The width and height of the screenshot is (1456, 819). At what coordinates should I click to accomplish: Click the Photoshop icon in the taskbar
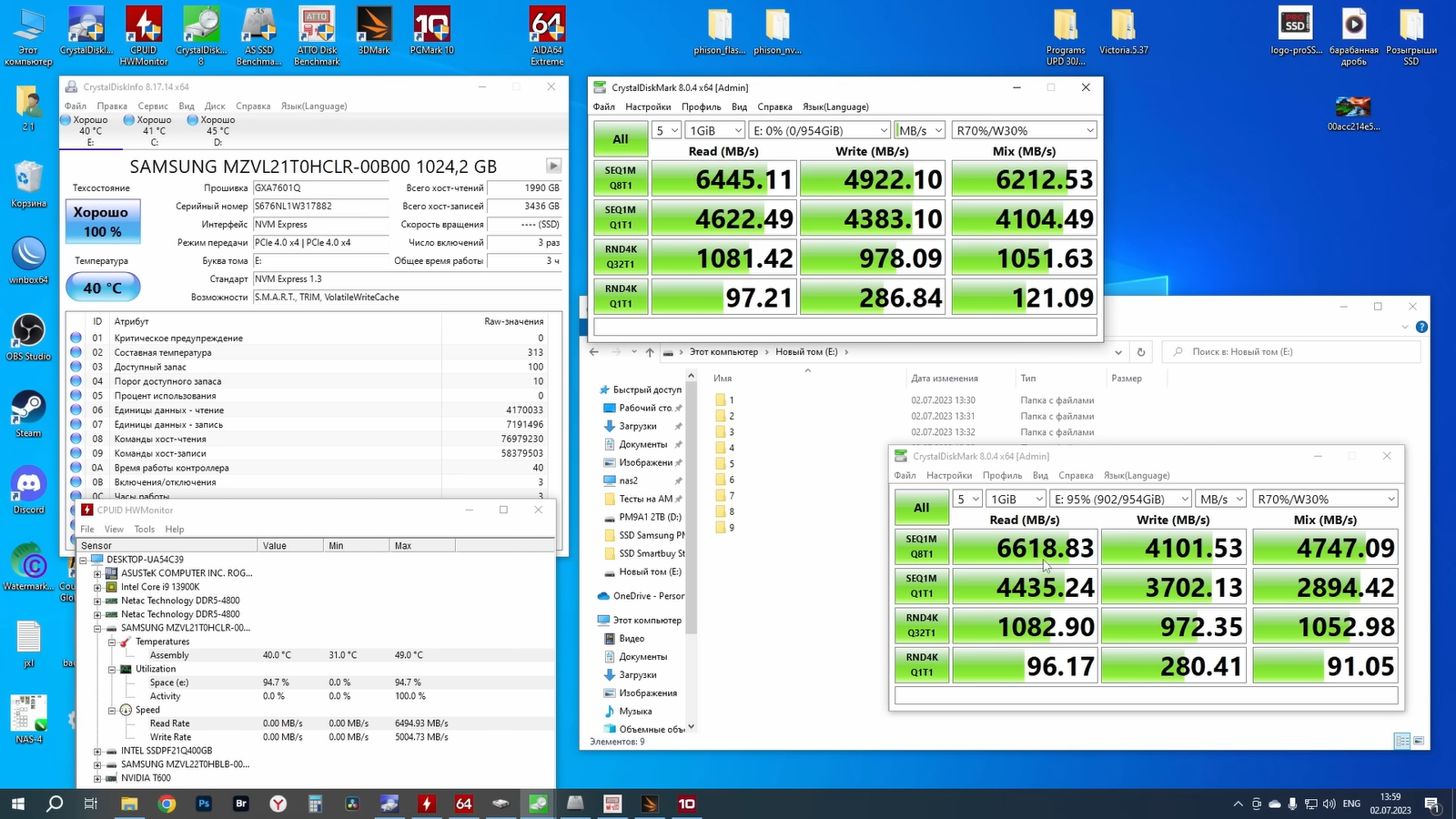pyautogui.click(x=204, y=804)
